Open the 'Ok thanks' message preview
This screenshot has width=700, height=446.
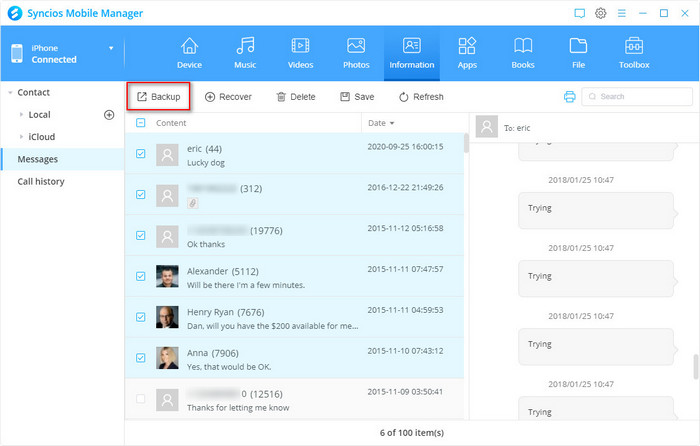[206, 244]
